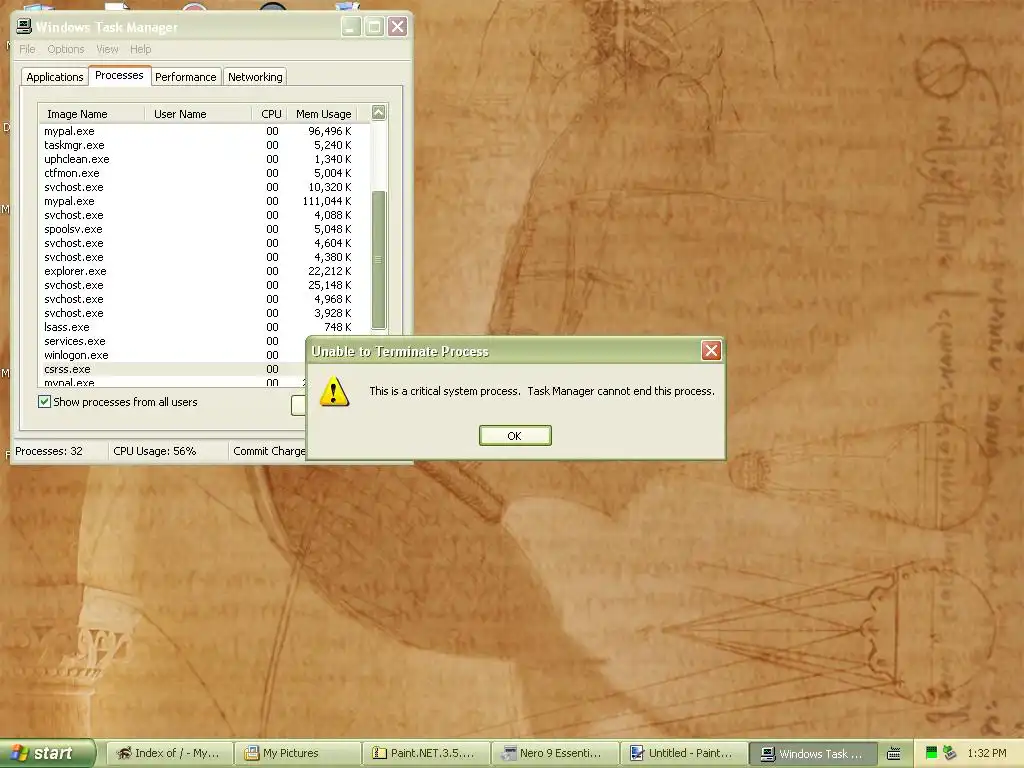
Task: Click the Task Manager title bar icon
Action: (24, 26)
